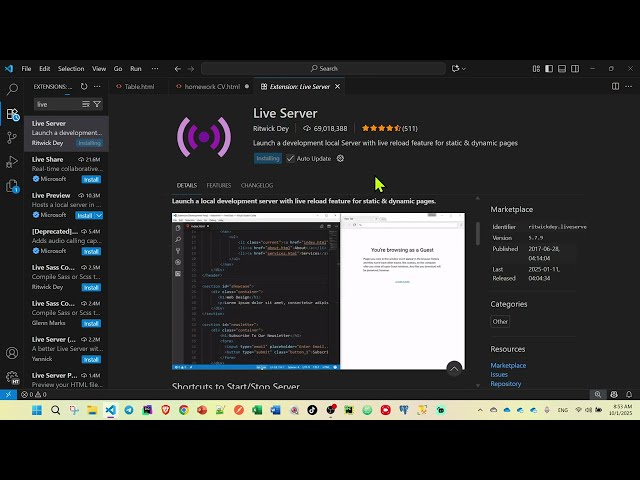This screenshot has height=480, width=640.
Task: Open the Selection menu
Action: 71,69
